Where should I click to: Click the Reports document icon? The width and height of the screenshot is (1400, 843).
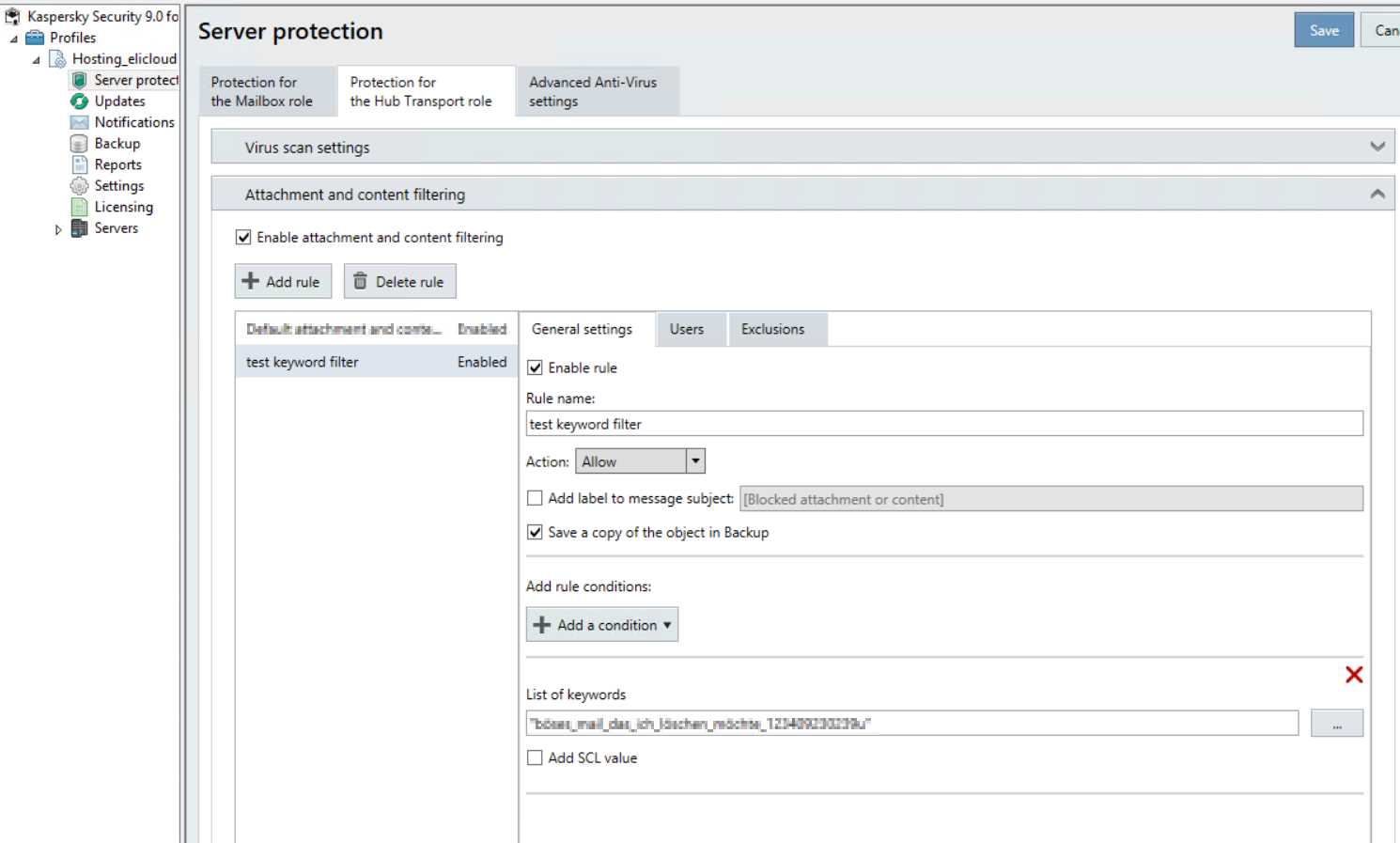(x=80, y=164)
